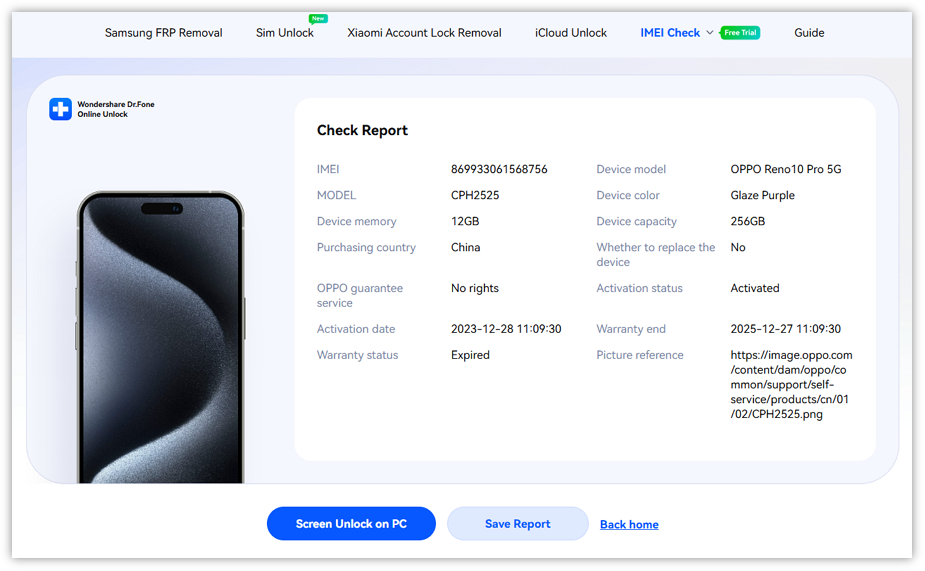Click the 256GB device capacity value

click(x=747, y=221)
